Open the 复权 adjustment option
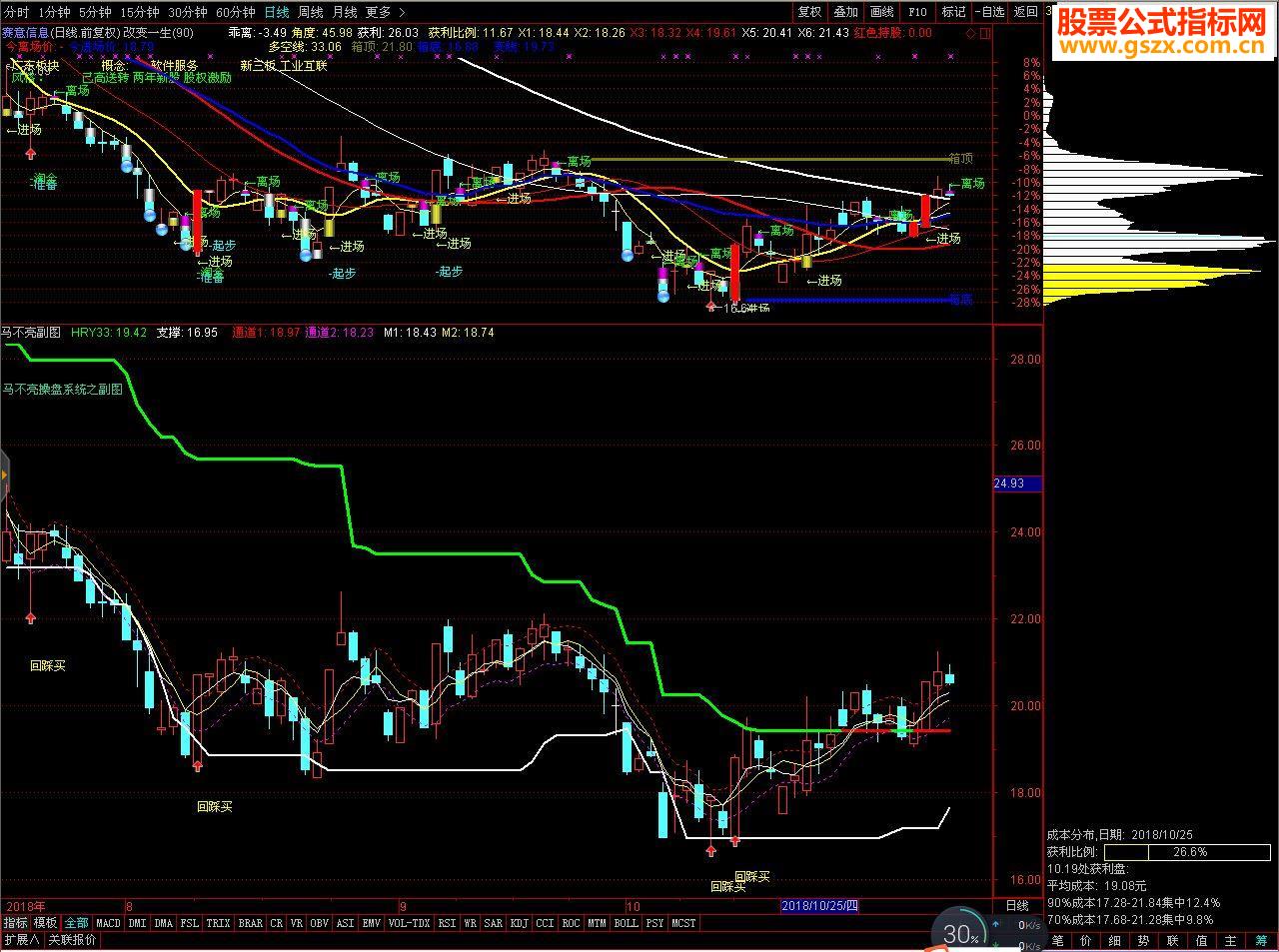1279x952 pixels. [809, 12]
